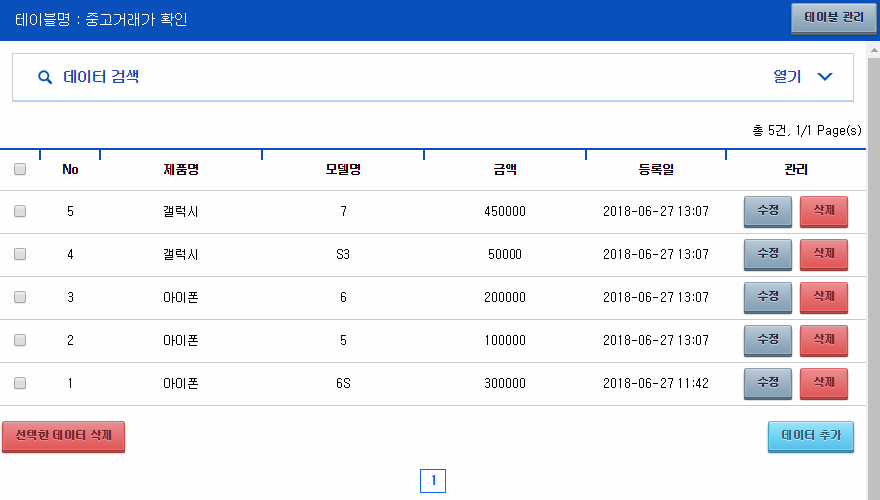This screenshot has width=880, height=500.
Task: Expand search panel with the chevron arrow
Action: point(824,77)
